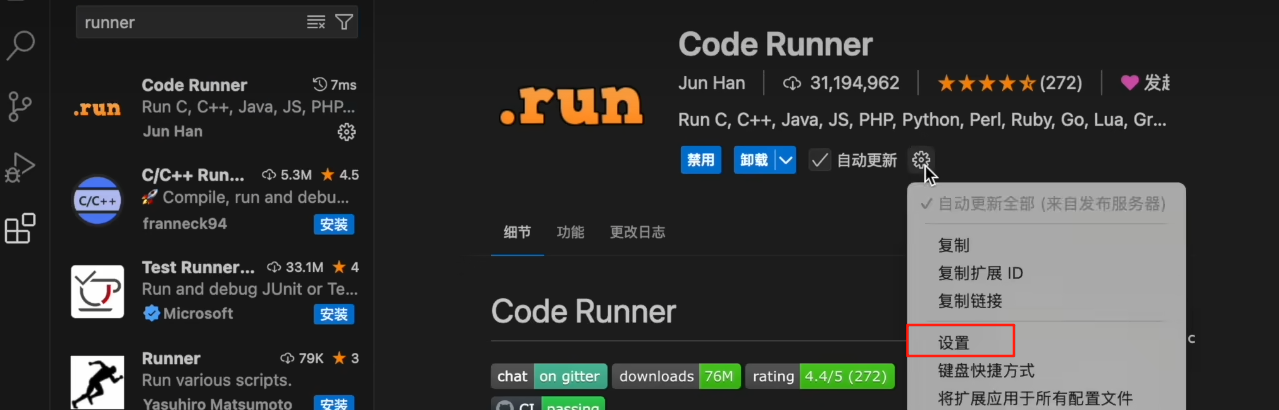Open dropdown arrow beside 卸载
The image size is (1279, 410).
(786, 160)
